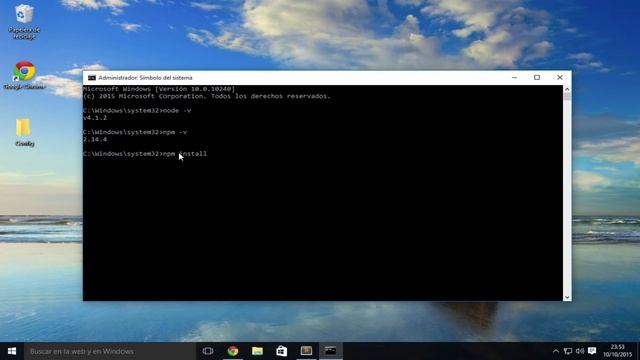
Task: Click the 'v4.1.2' version output
Action: click(x=95, y=118)
